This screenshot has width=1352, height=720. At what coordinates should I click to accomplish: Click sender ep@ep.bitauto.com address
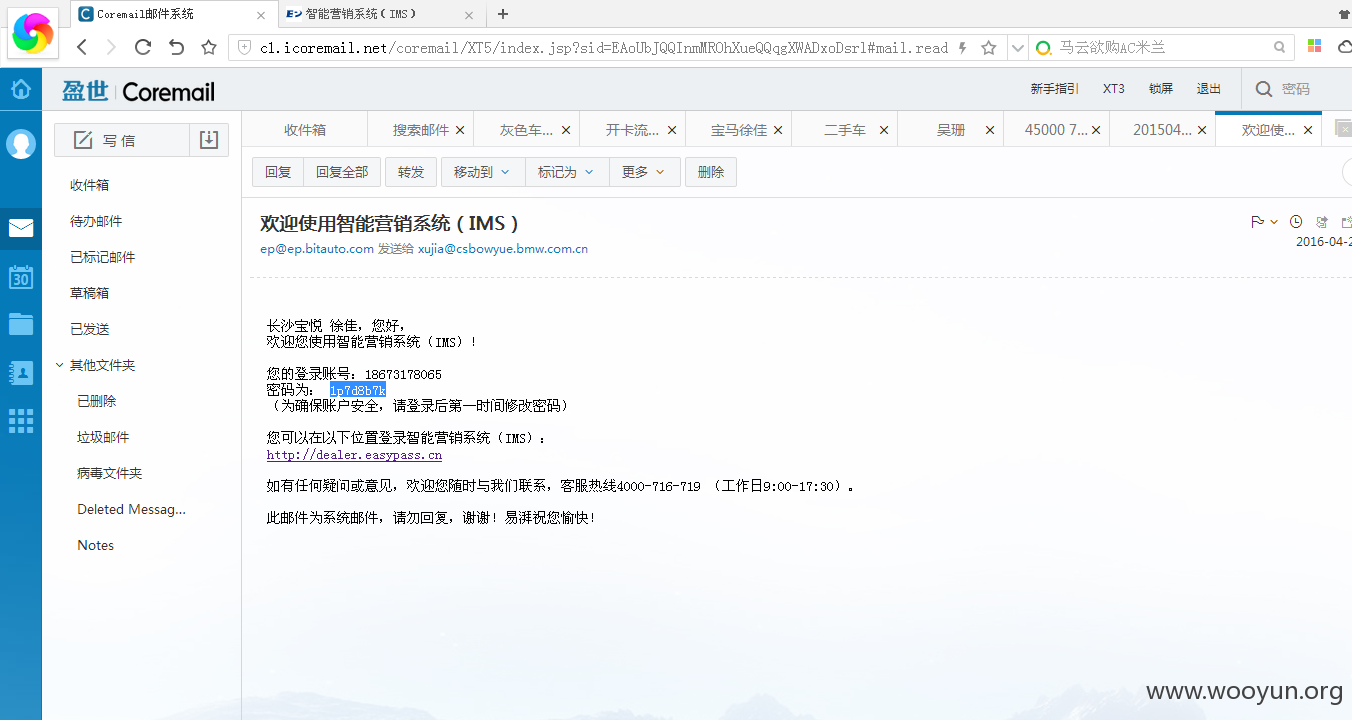pyautogui.click(x=317, y=249)
